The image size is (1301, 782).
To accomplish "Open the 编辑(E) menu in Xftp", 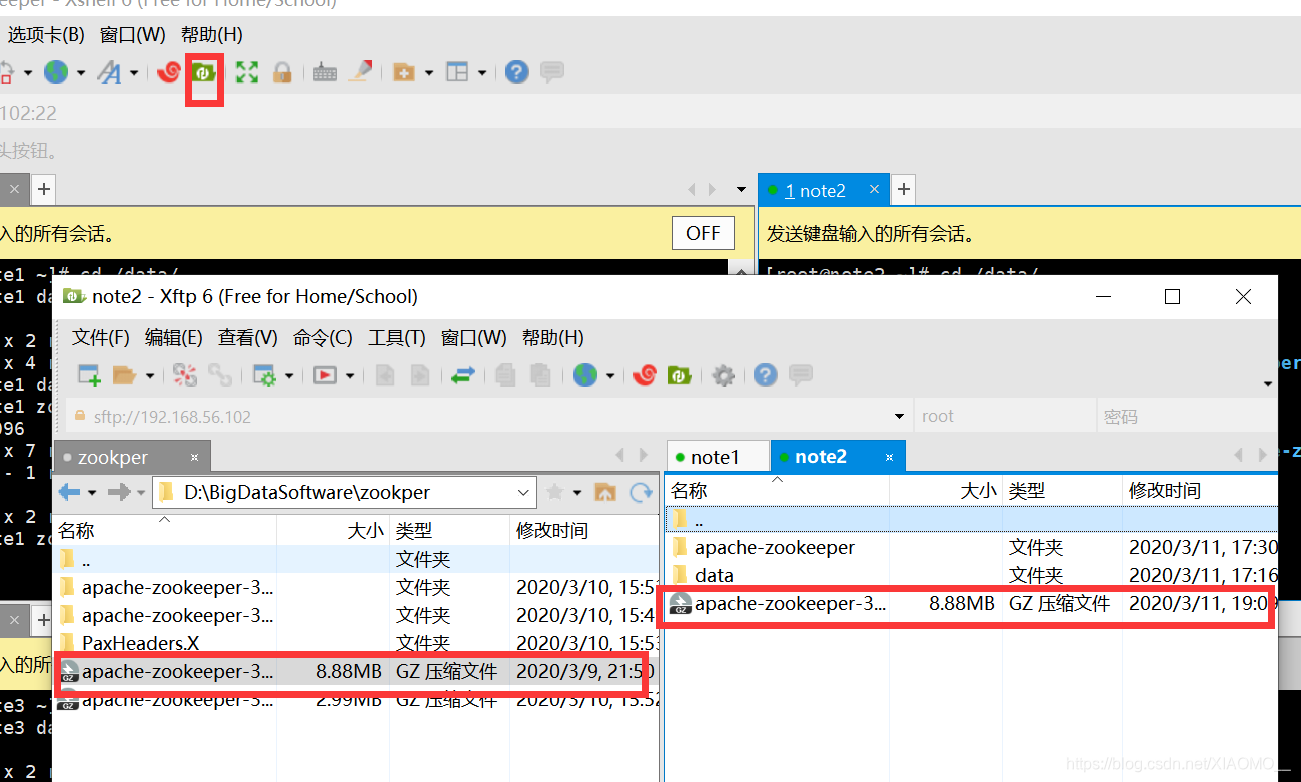I will coord(174,337).
